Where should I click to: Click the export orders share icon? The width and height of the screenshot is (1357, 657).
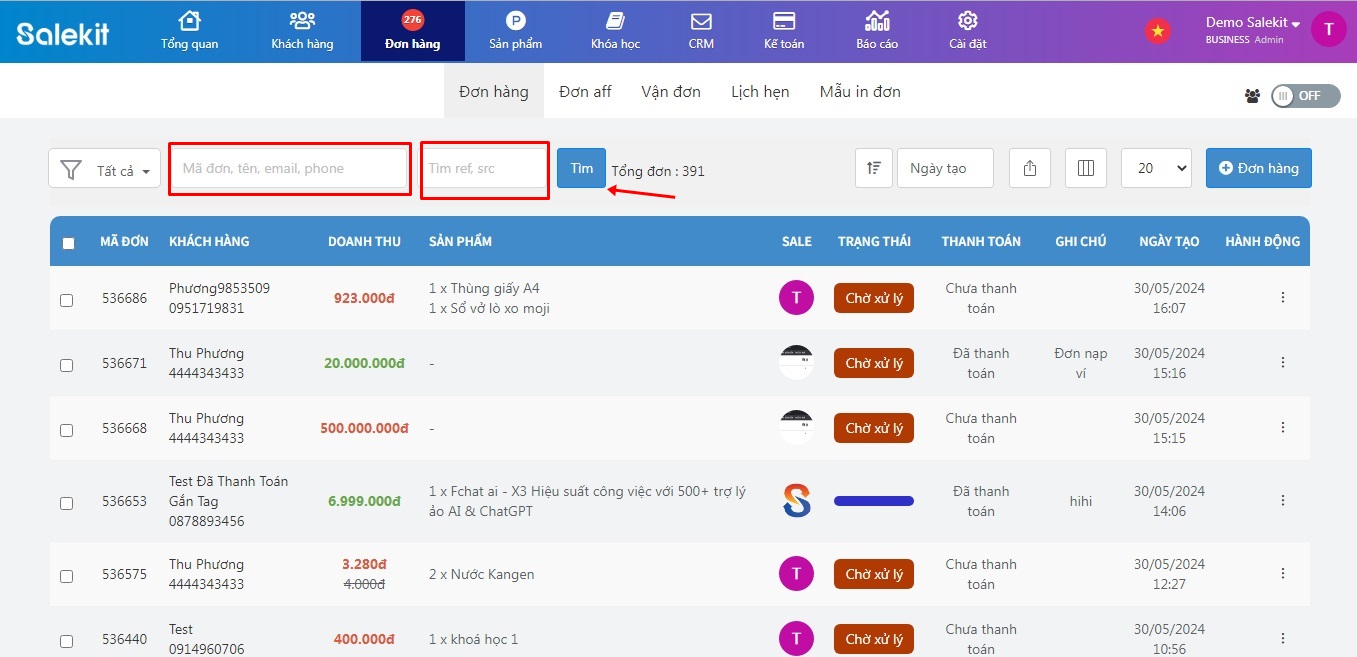[x=1030, y=168]
